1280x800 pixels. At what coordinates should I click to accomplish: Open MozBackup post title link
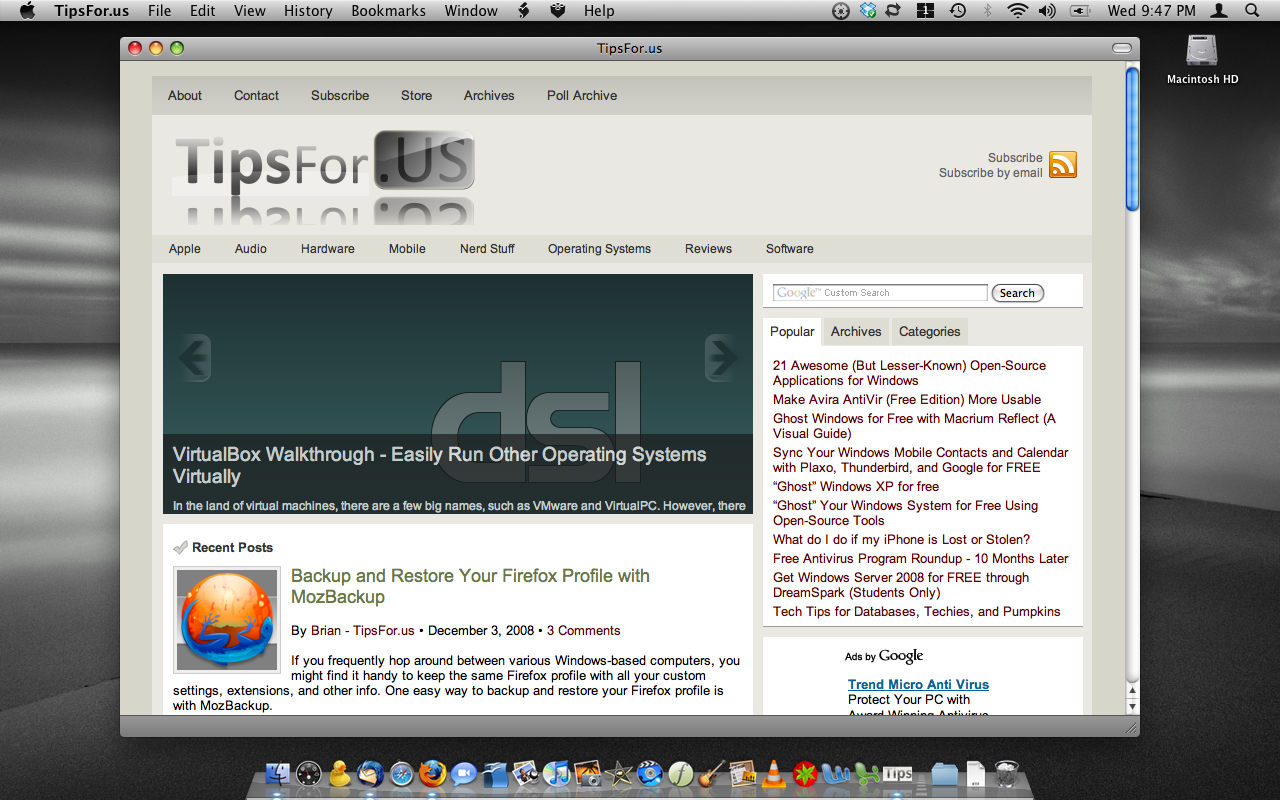pyautogui.click(x=470, y=586)
